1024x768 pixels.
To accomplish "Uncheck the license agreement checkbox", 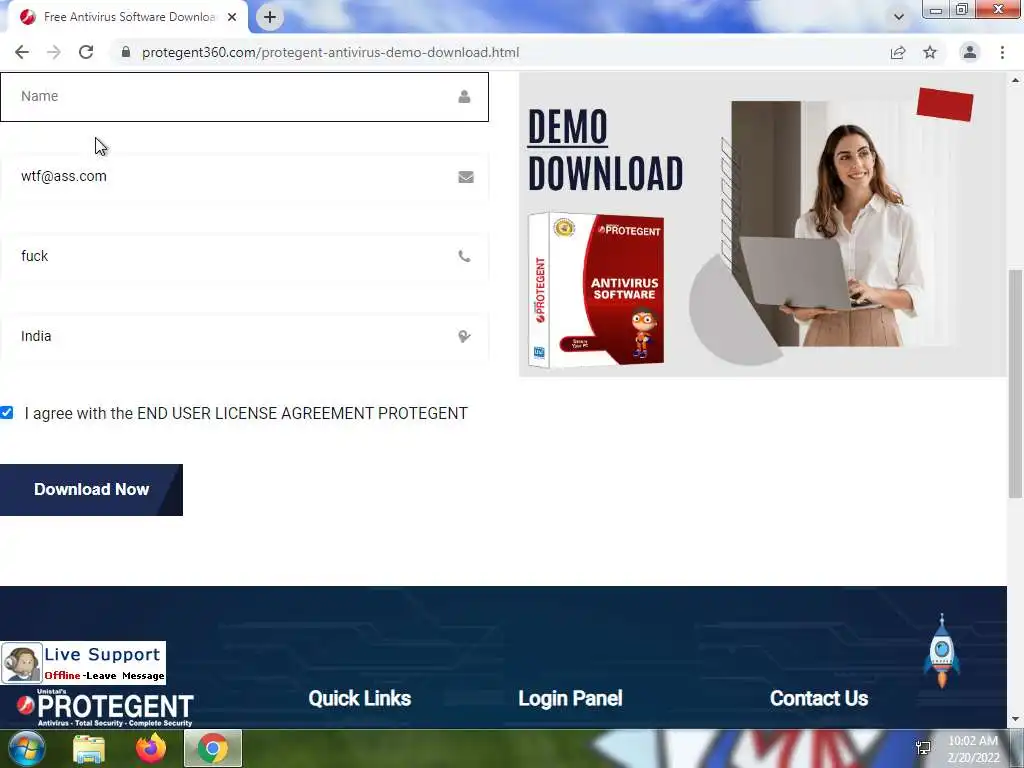I will [x=7, y=413].
